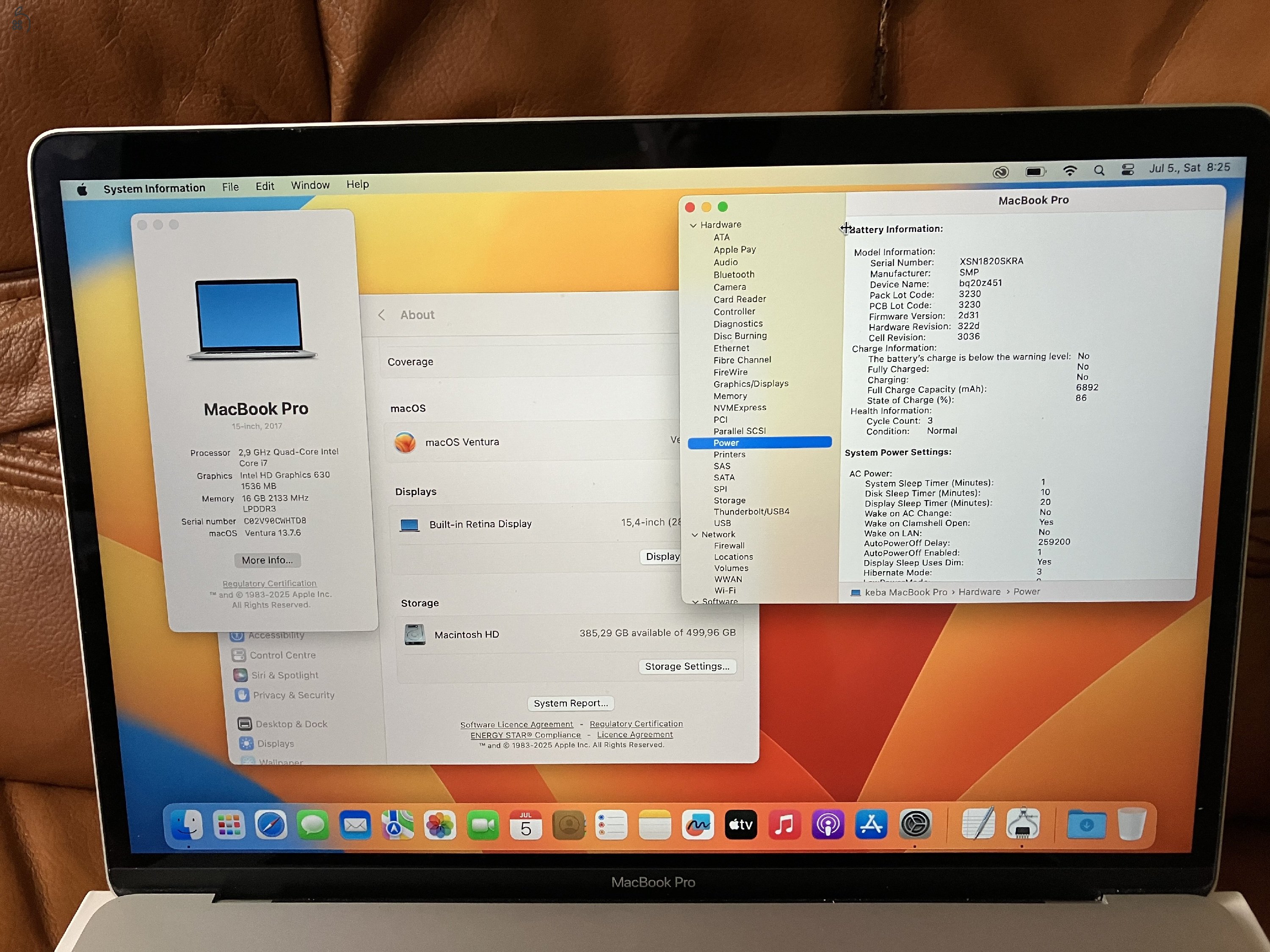Select Bluetooth in hardware list
Screen dimensions: 1270x952
point(734,275)
